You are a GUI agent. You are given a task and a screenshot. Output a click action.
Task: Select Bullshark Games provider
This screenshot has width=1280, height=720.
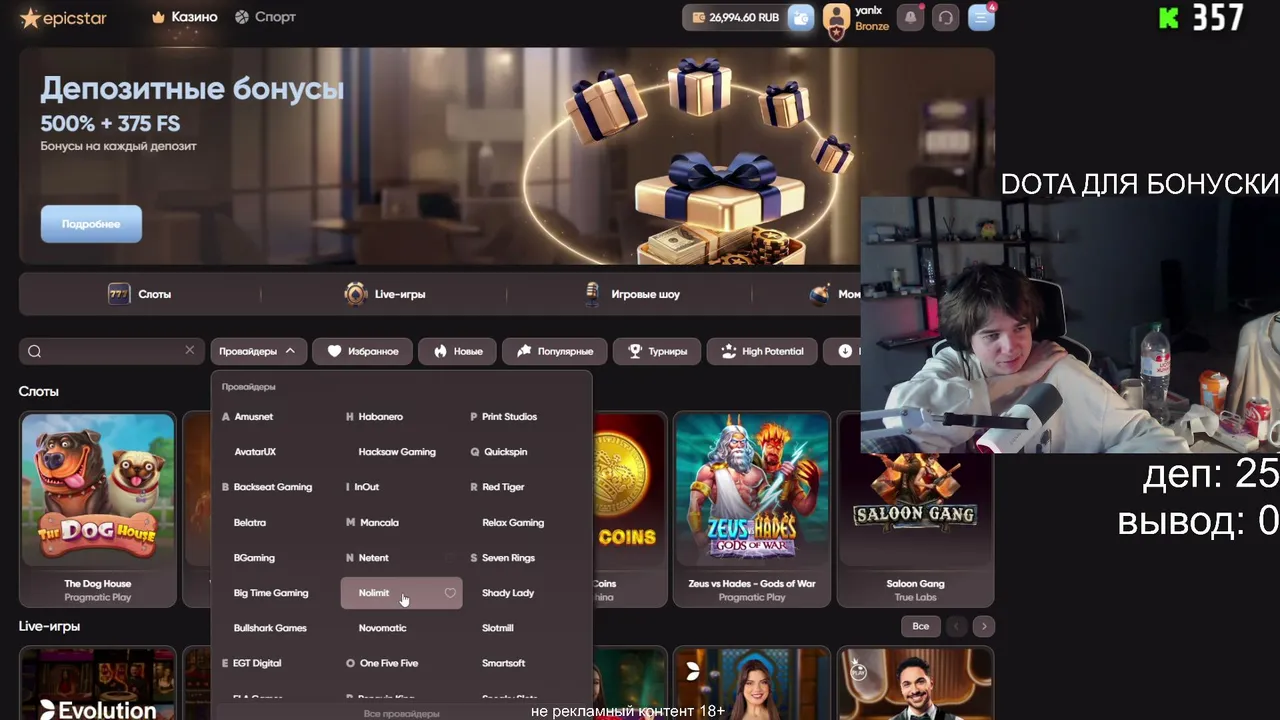click(x=270, y=628)
